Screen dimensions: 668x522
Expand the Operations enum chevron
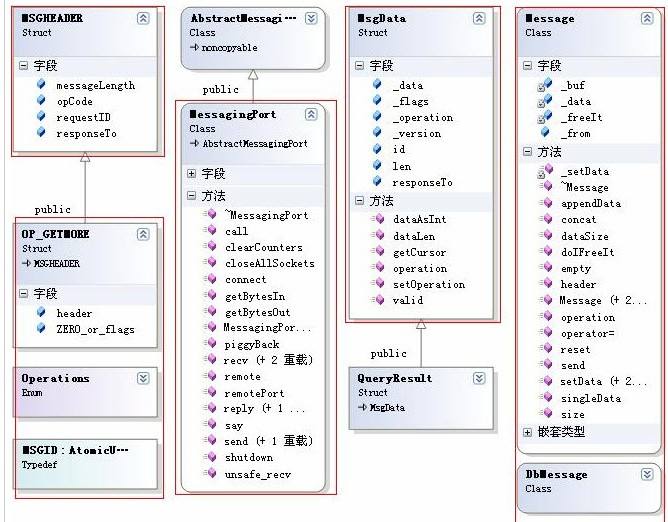pos(143,378)
